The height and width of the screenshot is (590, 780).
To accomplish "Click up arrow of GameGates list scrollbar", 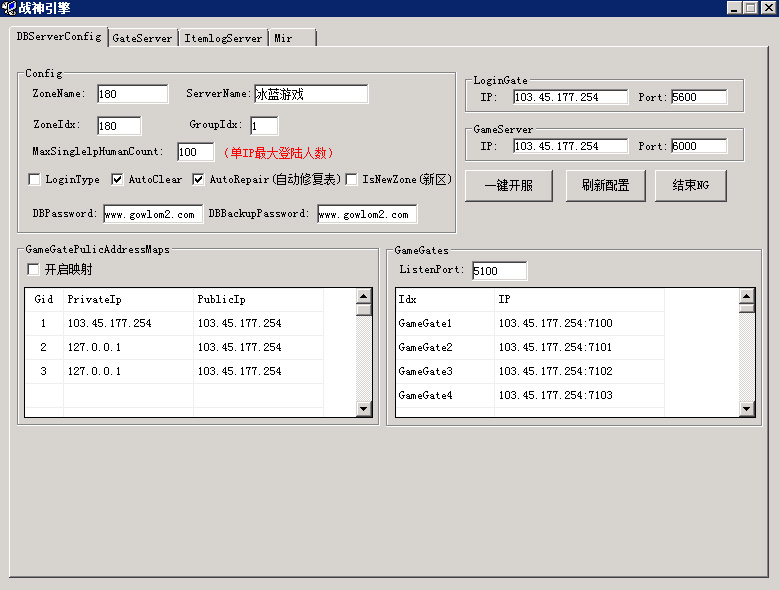I will [x=746, y=297].
